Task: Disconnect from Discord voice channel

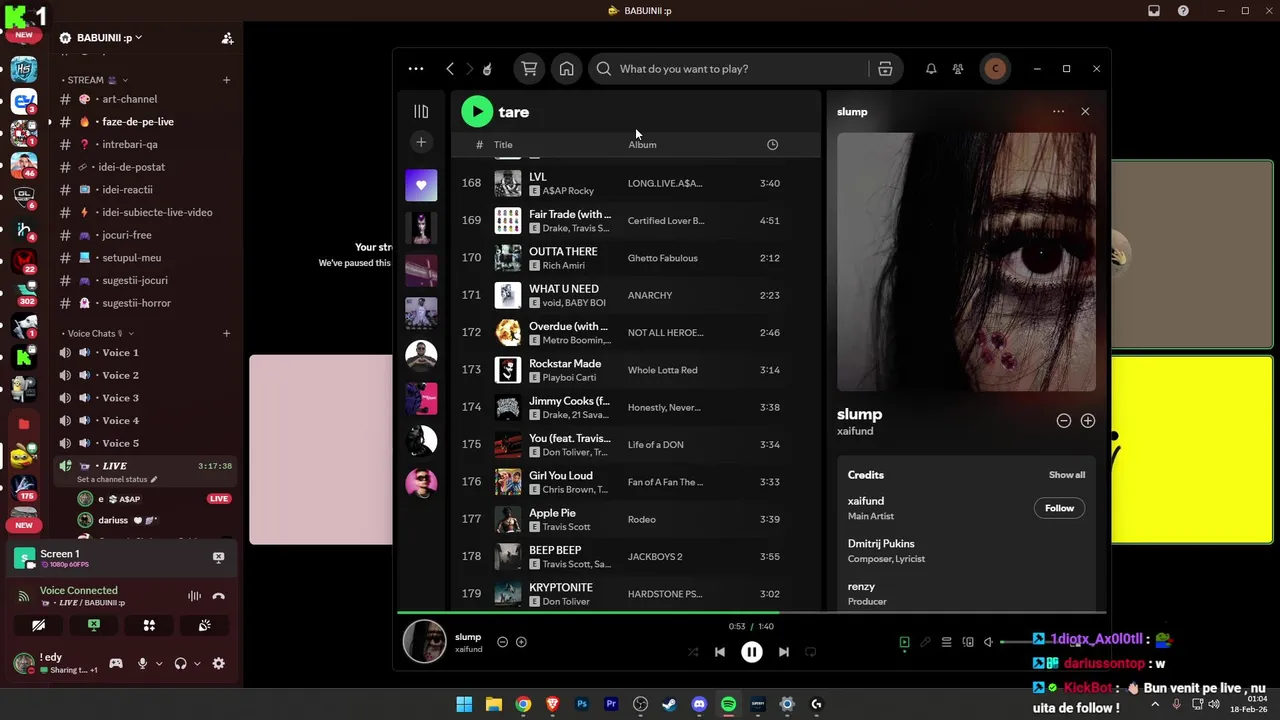Action: click(x=218, y=596)
